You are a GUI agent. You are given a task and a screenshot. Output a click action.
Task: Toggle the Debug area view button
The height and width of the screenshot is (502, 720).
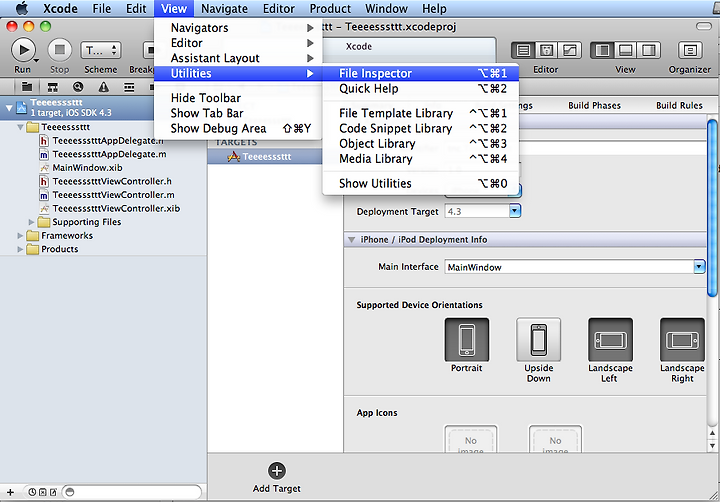coord(625,50)
